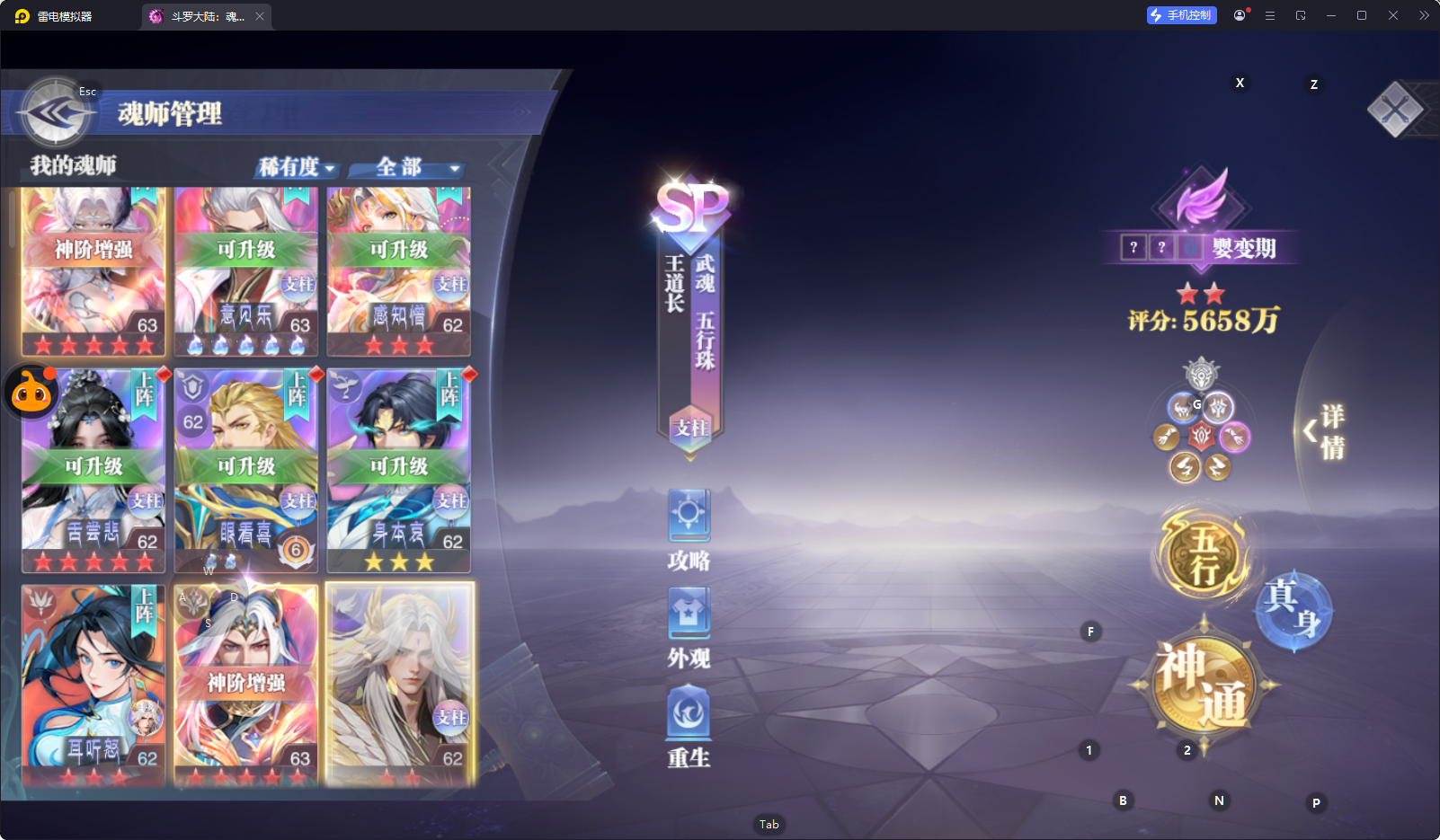
Task: Click the scrollbar of the soul master list
Action: click(12, 220)
